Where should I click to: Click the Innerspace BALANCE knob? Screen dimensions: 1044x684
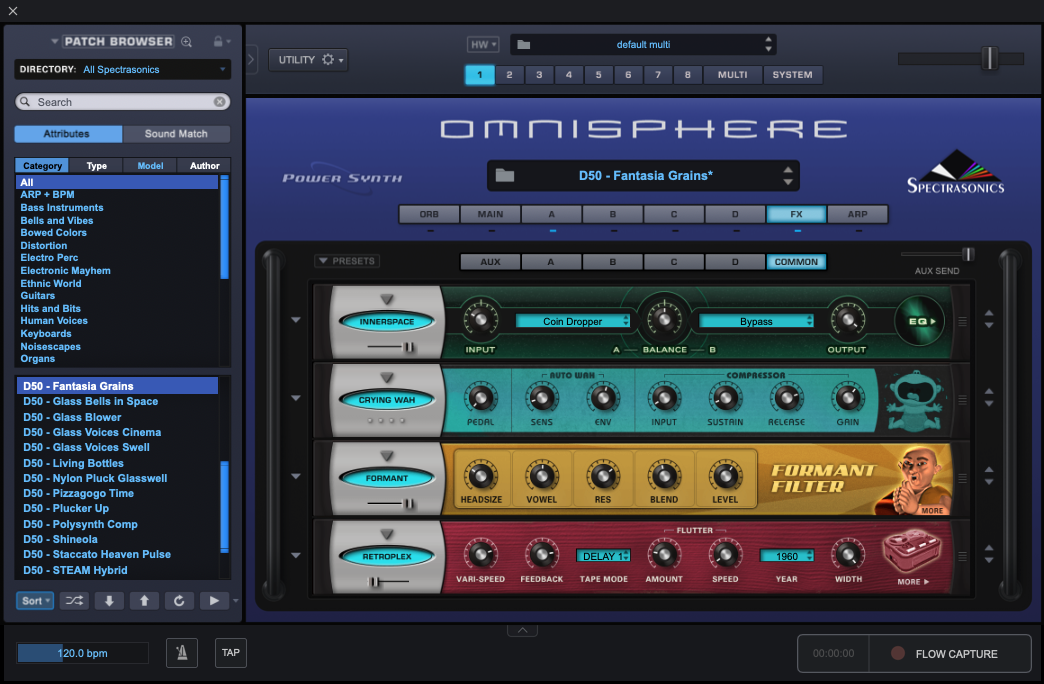(x=664, y=318)
